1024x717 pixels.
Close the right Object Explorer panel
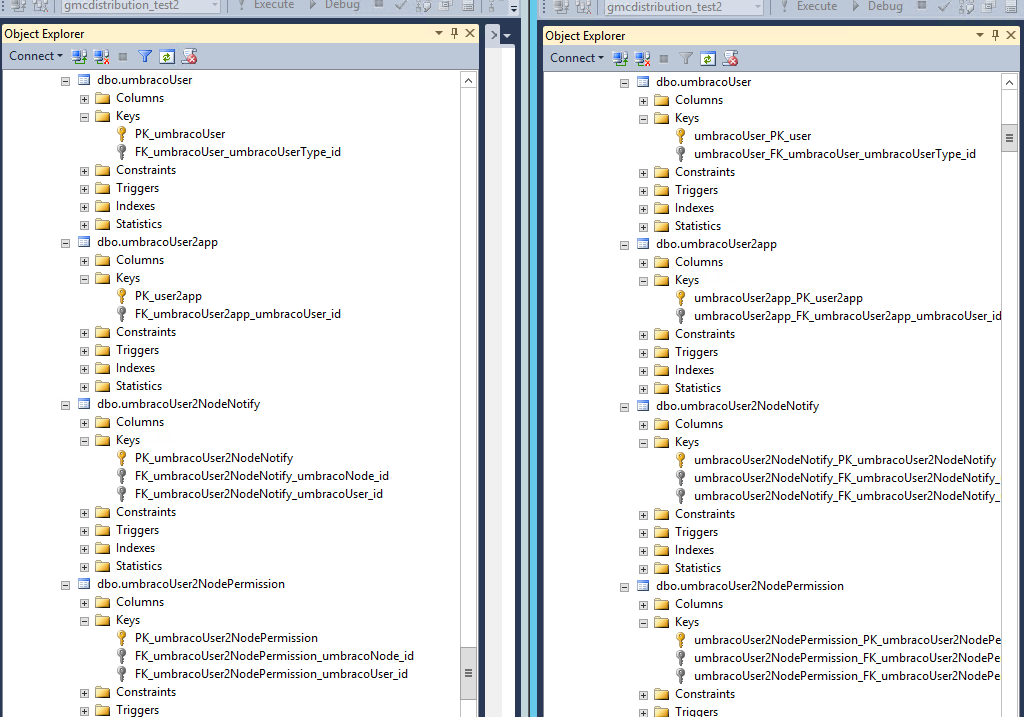[1010, 35]
